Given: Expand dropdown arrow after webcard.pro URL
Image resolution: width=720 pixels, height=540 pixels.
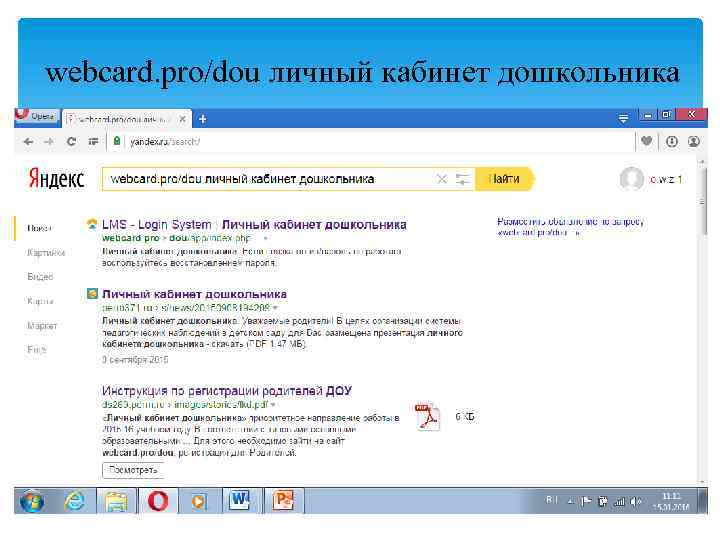Looking at the screenshot, I should [x=265, y=238].
